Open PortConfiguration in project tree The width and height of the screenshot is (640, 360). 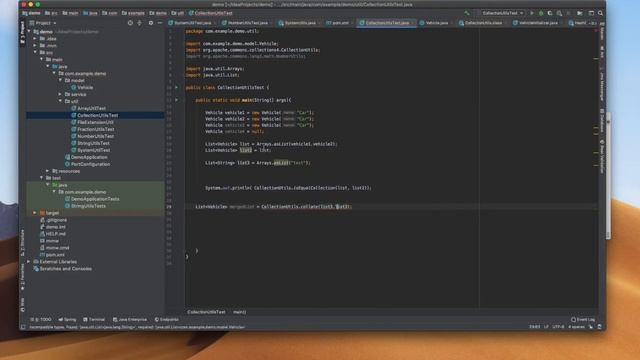point(90,164)
